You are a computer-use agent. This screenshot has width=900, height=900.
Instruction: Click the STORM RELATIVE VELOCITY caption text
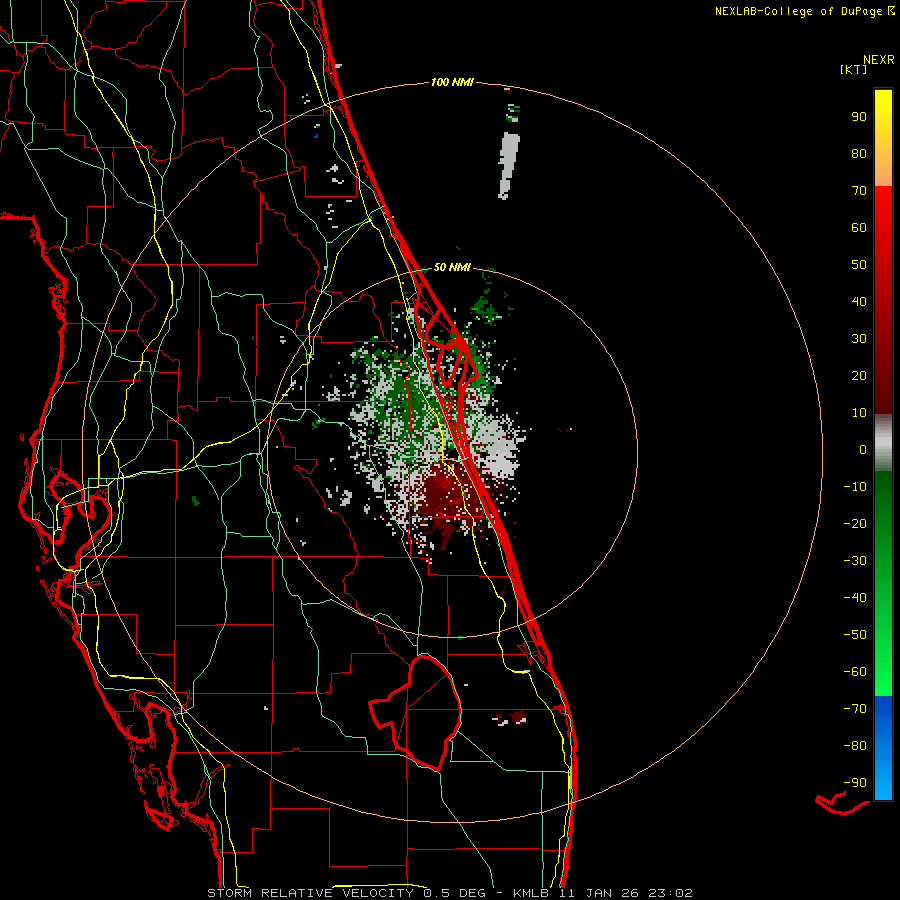click(x=310, y=893)
